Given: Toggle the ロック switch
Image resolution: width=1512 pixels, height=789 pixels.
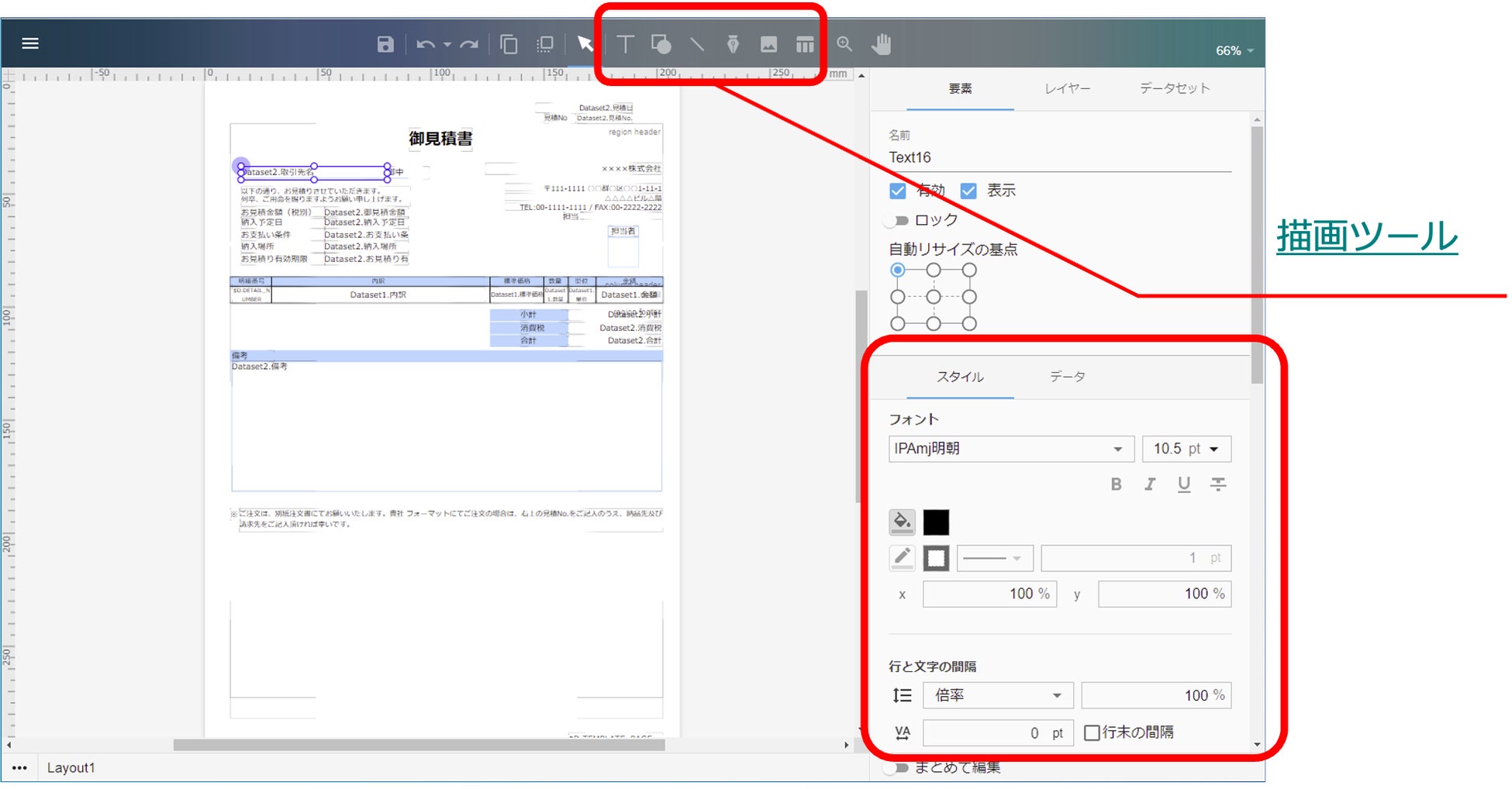Looking at the screenshot, I should click(897, 220).
